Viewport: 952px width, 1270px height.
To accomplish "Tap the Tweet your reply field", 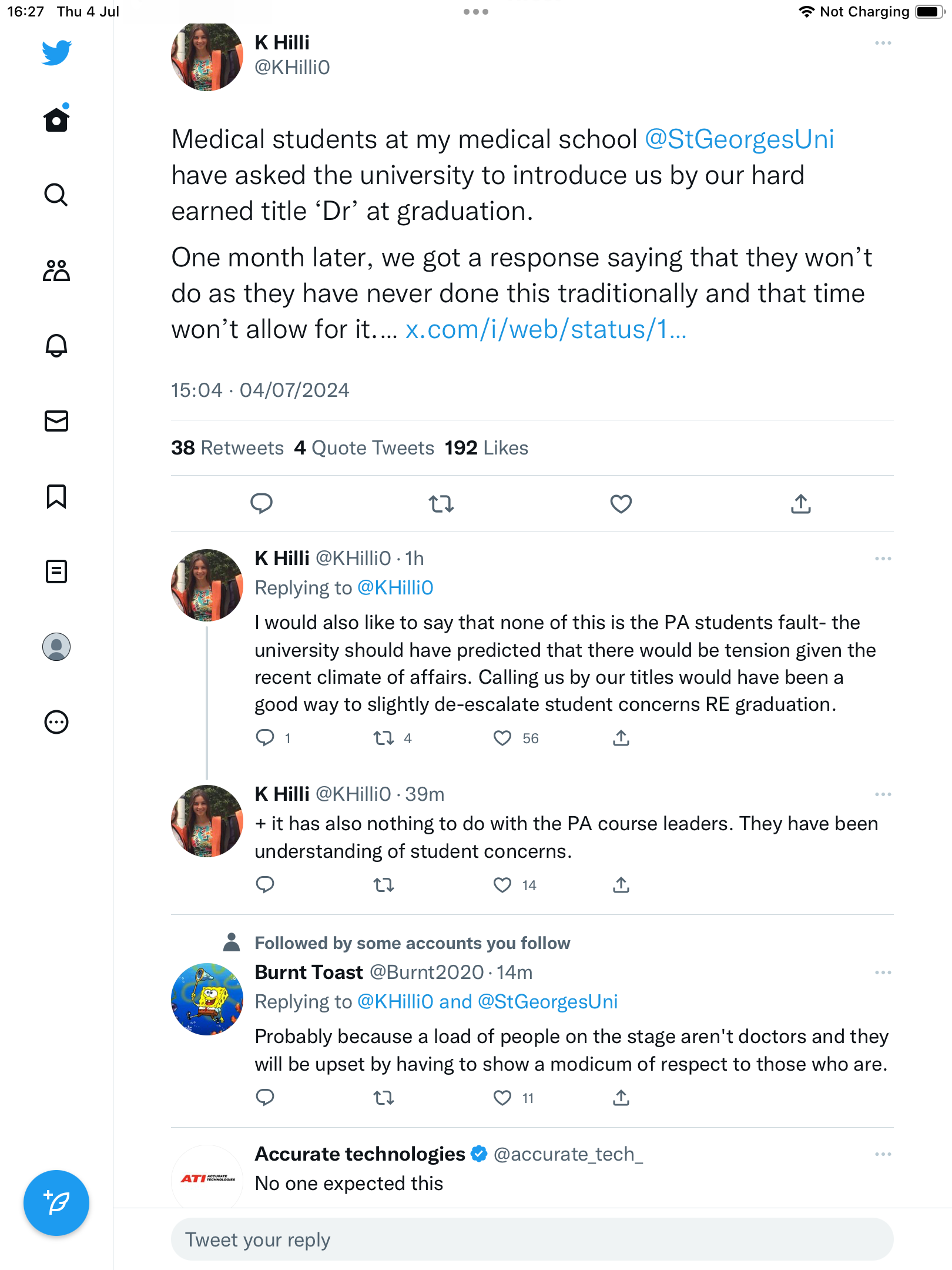I will coord(532,1239).
